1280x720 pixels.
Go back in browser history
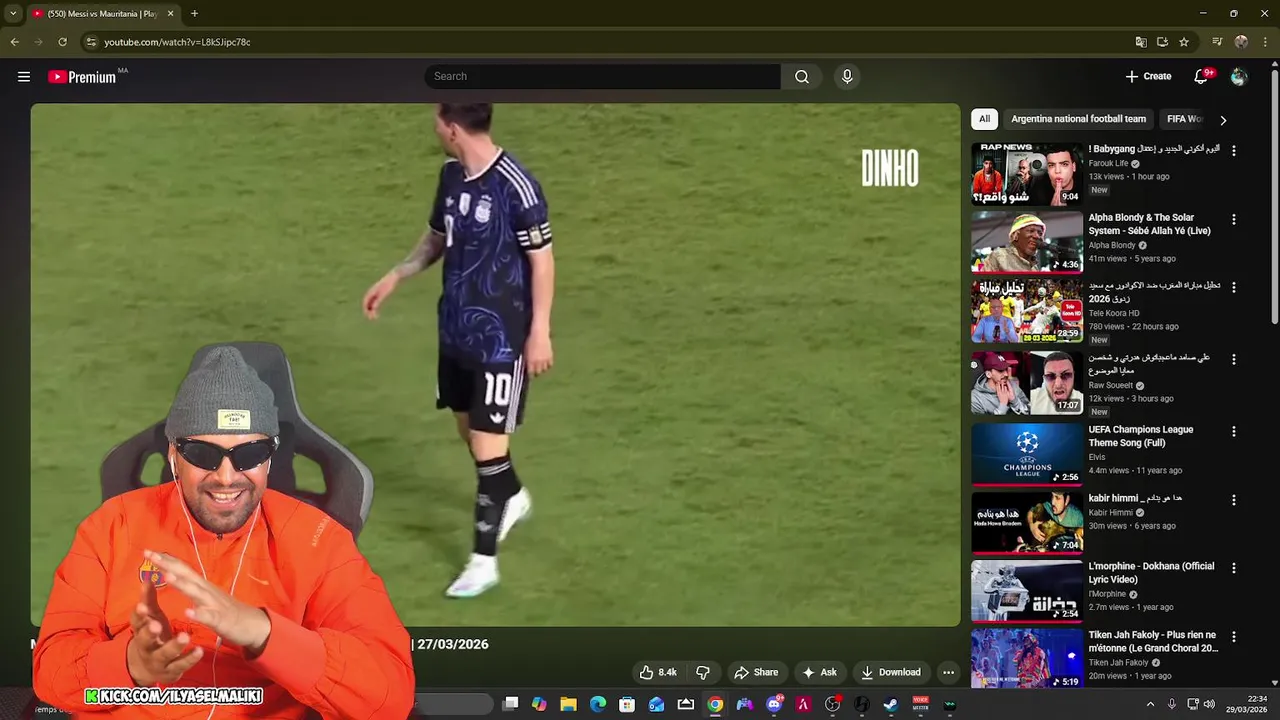click(14, 42)
